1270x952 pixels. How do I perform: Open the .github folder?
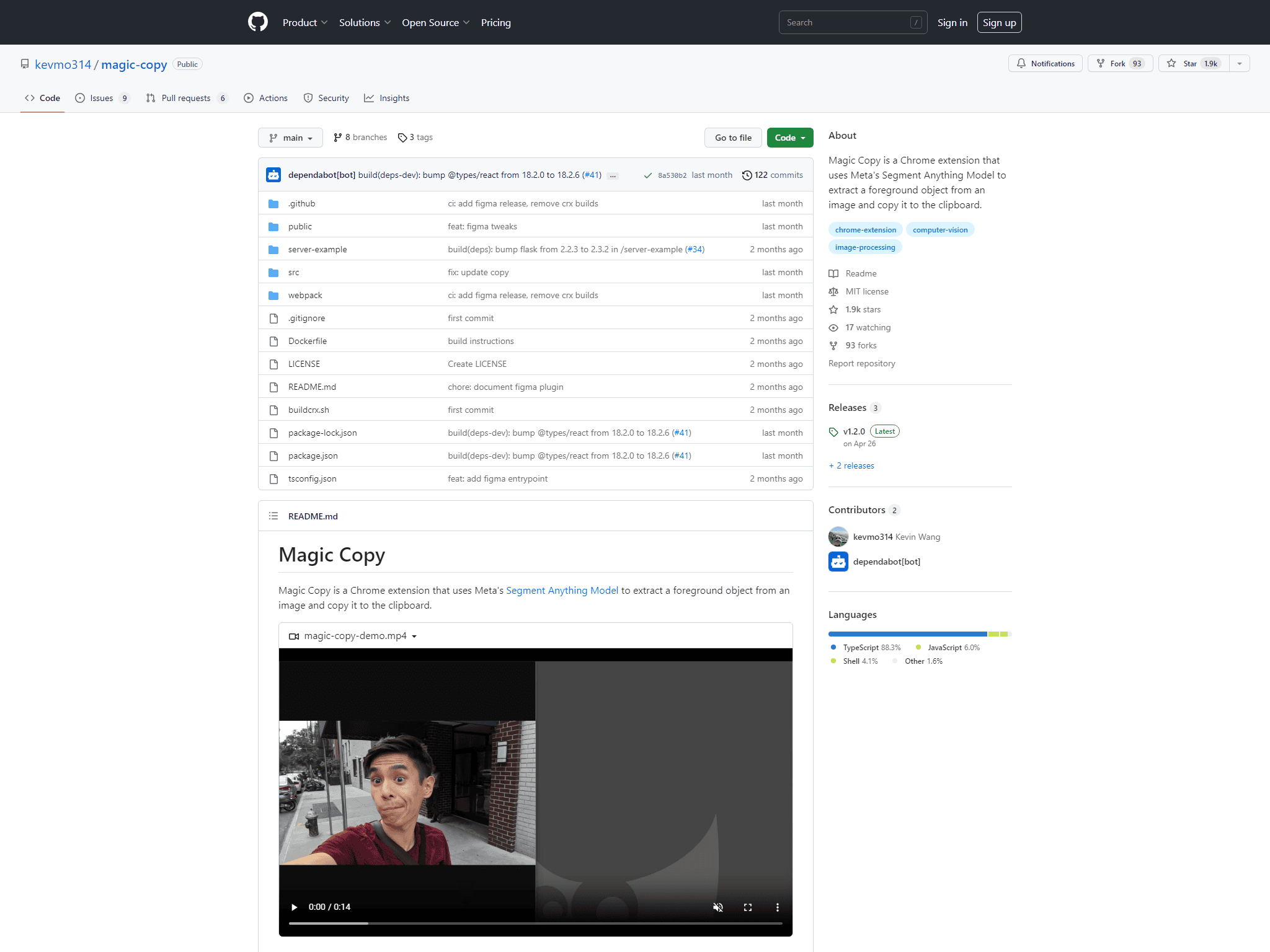(x=301, y=203)
